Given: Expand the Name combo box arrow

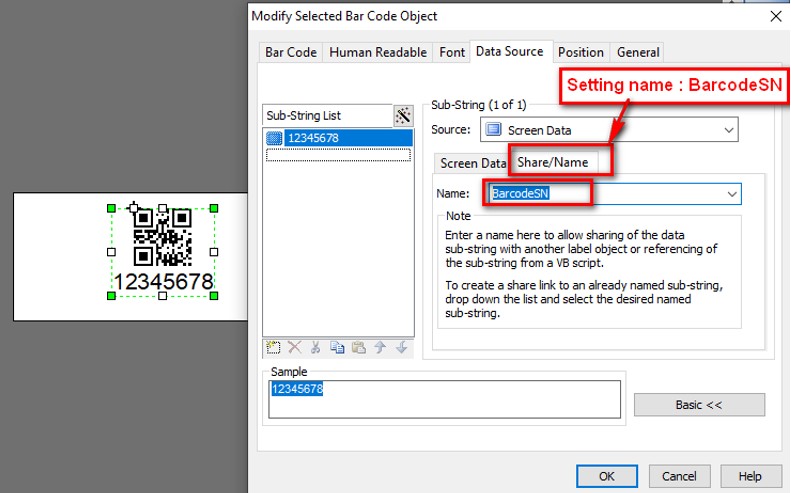Looking at the screenshot, I should click(x=731, y=194).
